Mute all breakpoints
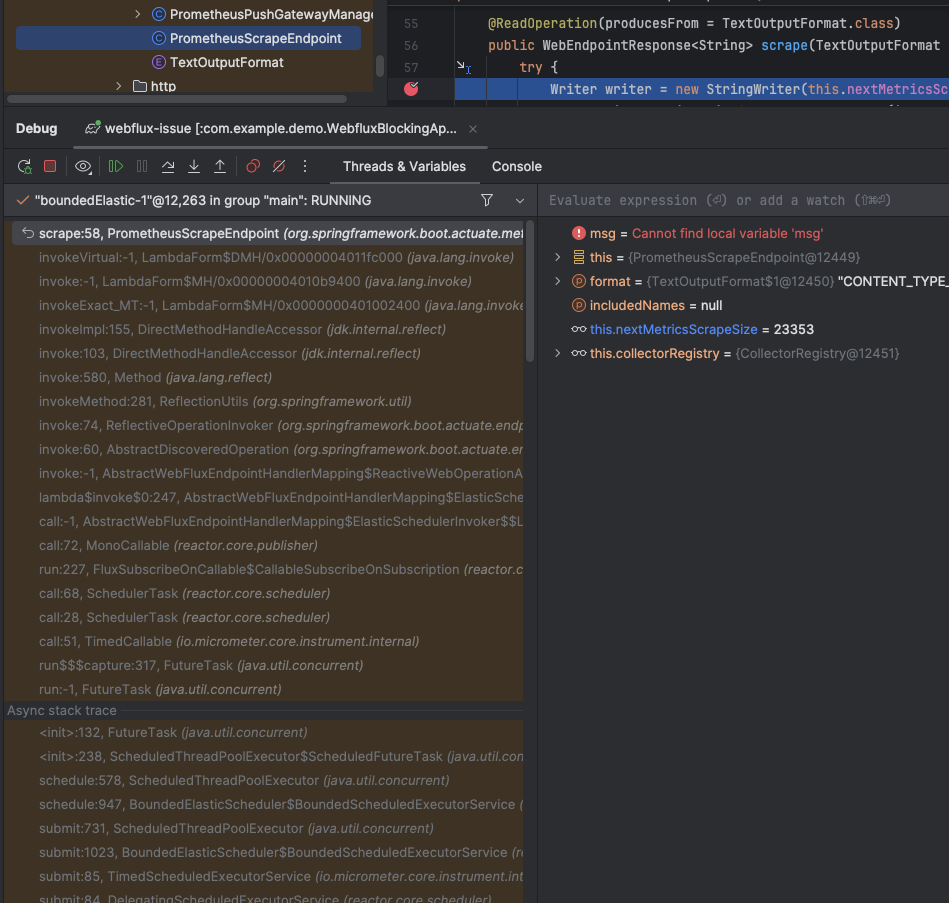Viewport: 949px width, 903px height. (279, 166)
